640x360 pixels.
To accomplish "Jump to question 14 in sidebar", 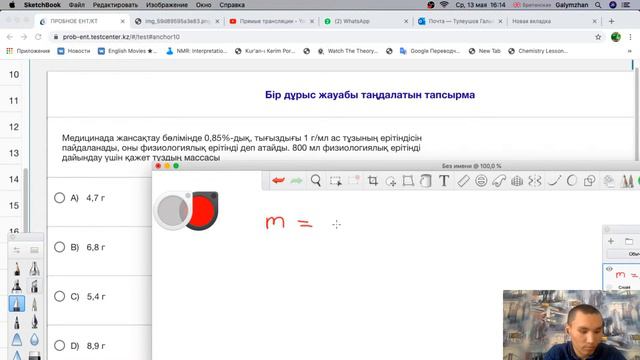I will 14,179.
